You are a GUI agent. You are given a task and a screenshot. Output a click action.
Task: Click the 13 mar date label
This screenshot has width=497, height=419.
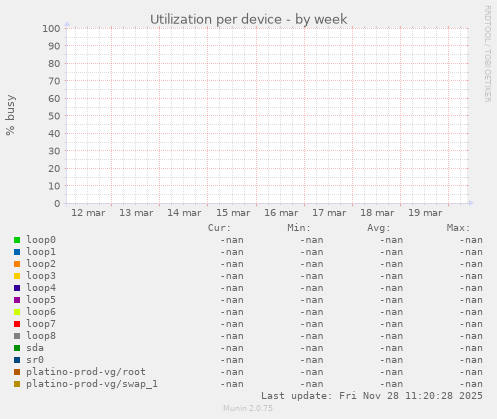pos(136,213)
